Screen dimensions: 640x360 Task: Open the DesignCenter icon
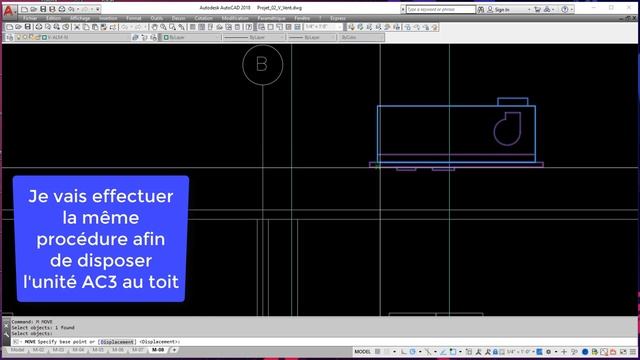click(x=202, y=27)
